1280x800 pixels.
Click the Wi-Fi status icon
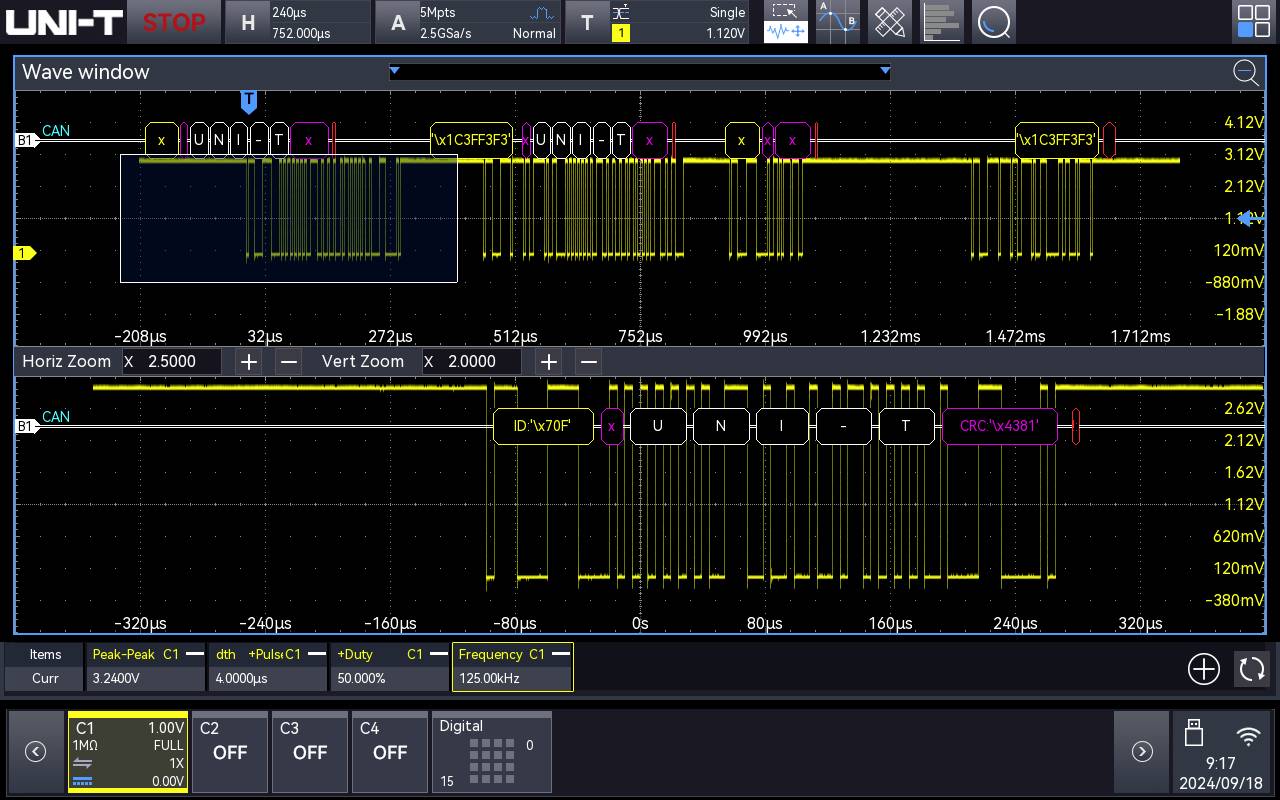[x=1246, y=738]
